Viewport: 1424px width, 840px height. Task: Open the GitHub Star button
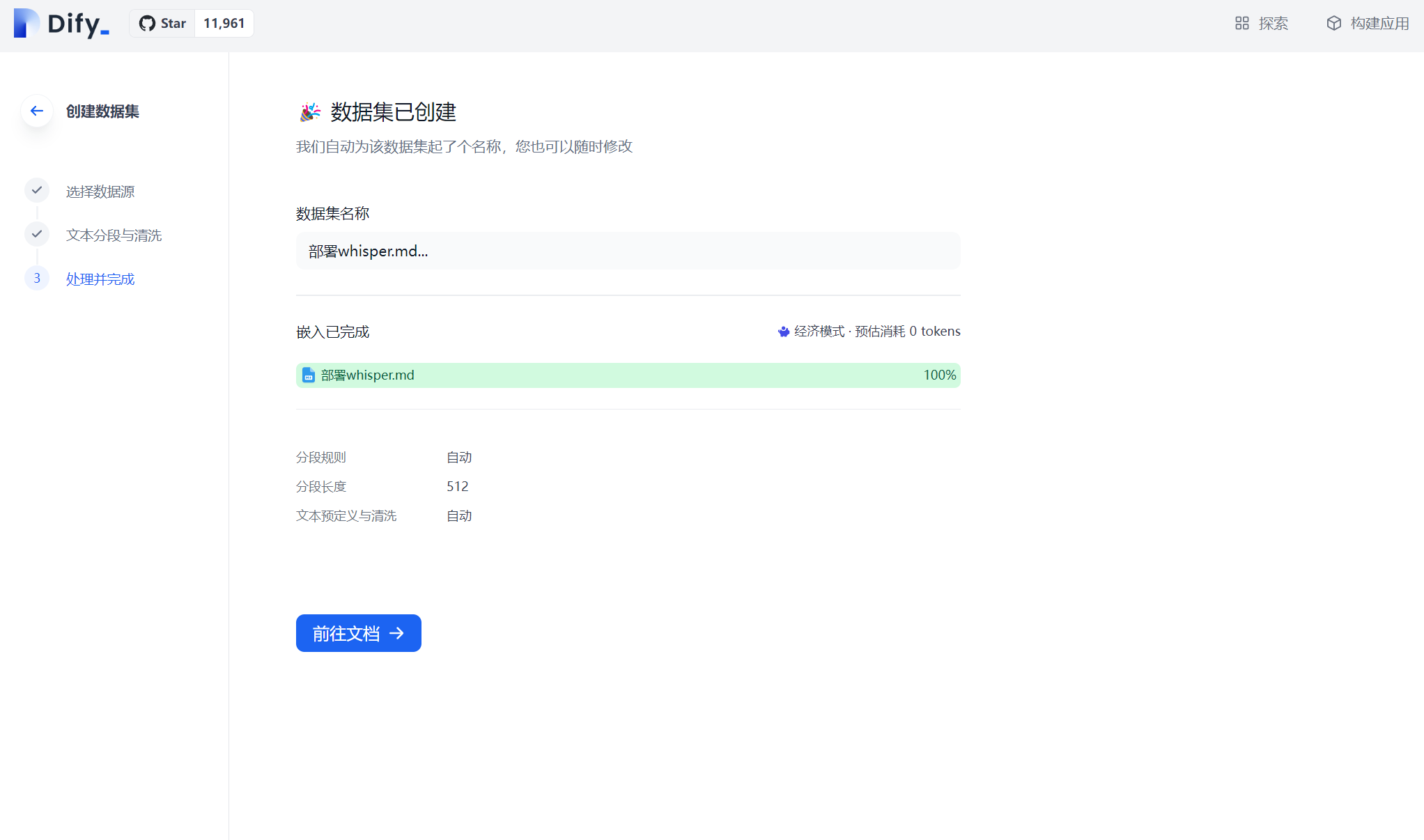(x=162, y=24)
